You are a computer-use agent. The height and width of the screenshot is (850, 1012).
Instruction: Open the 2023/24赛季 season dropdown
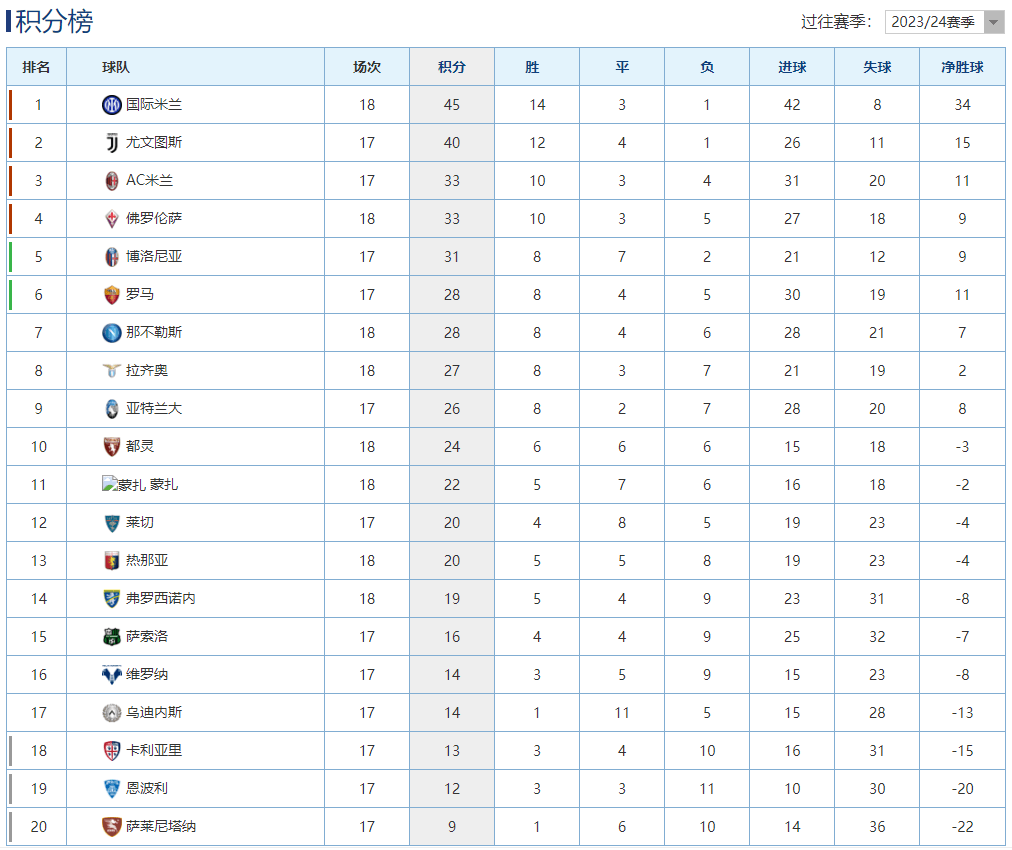tap(943, 22)
